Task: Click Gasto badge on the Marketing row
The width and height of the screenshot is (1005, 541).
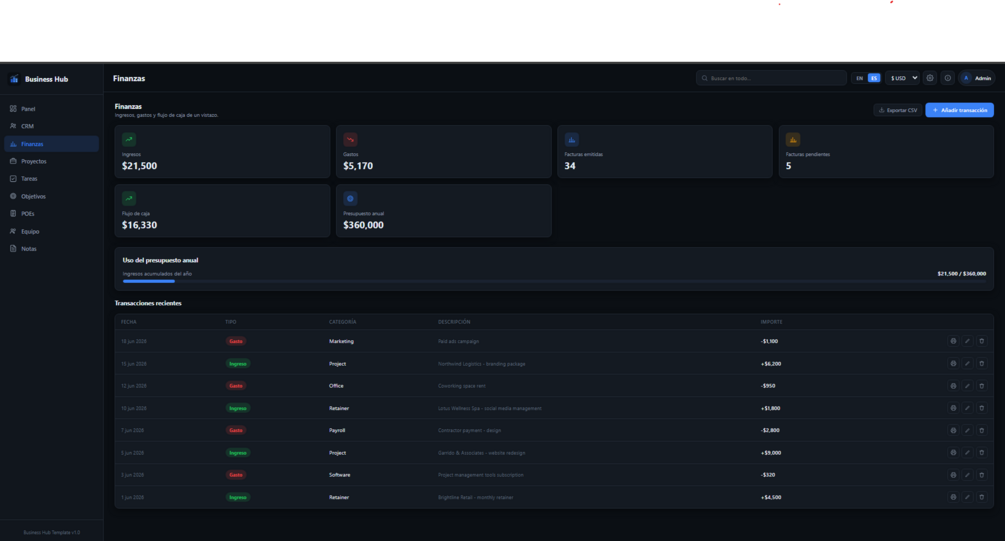Action: tap(236, 341)
